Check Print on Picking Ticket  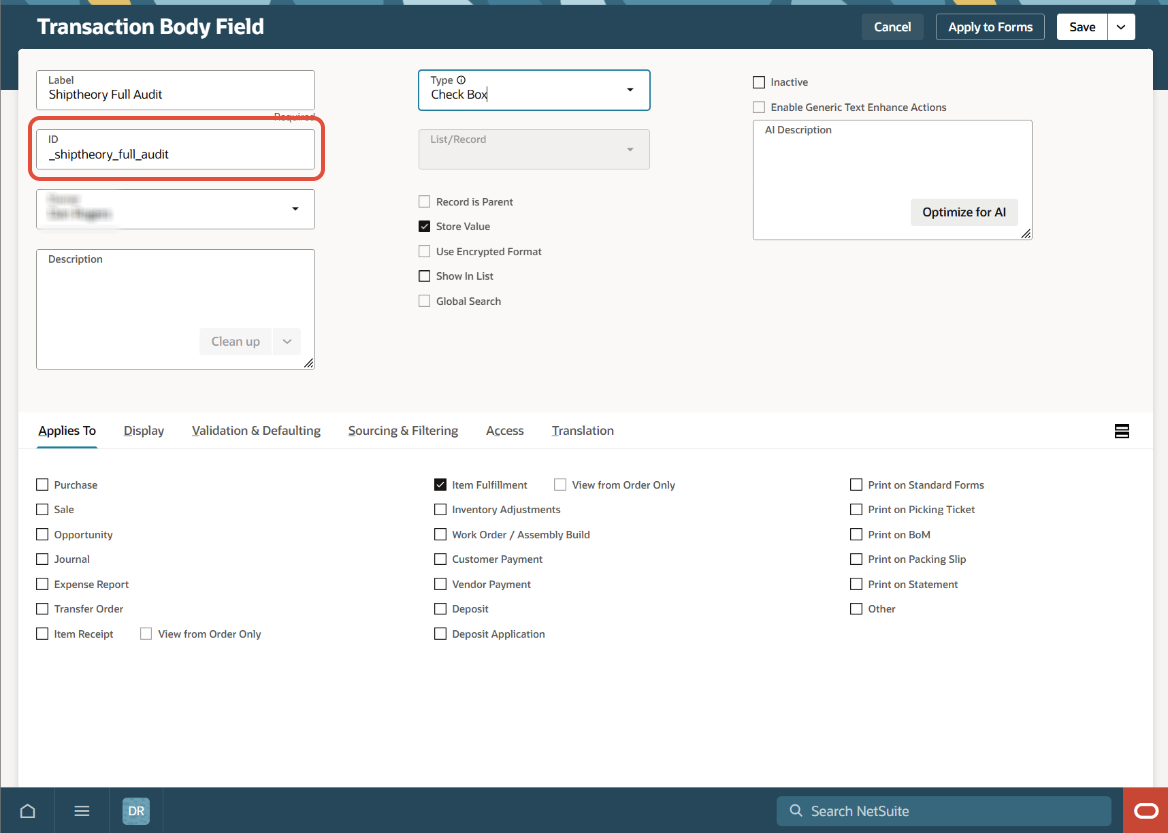pos(857,510)
